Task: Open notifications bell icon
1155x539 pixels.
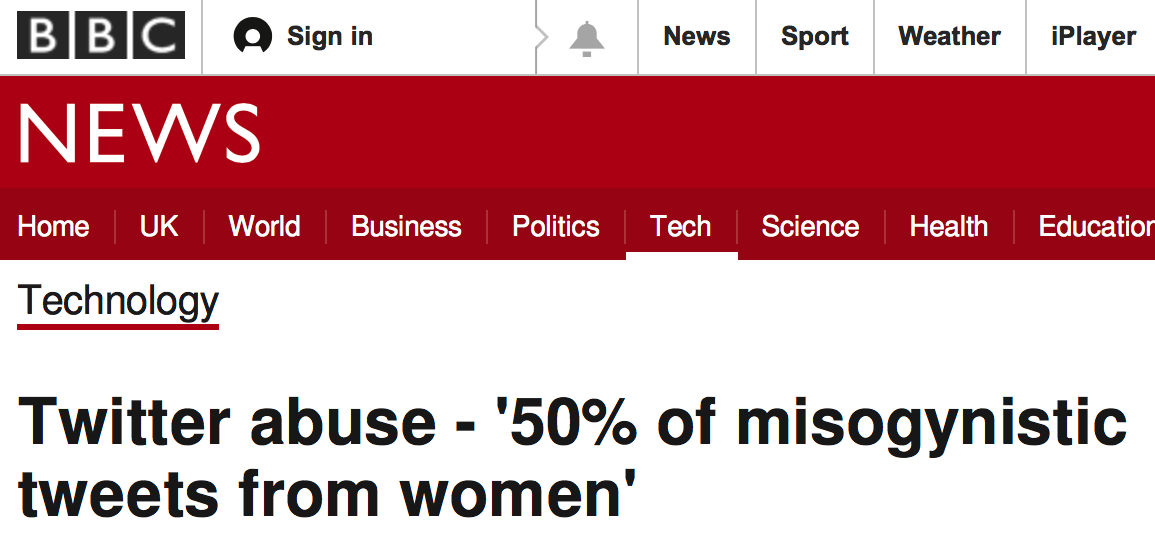Action: tap(587, 38)
